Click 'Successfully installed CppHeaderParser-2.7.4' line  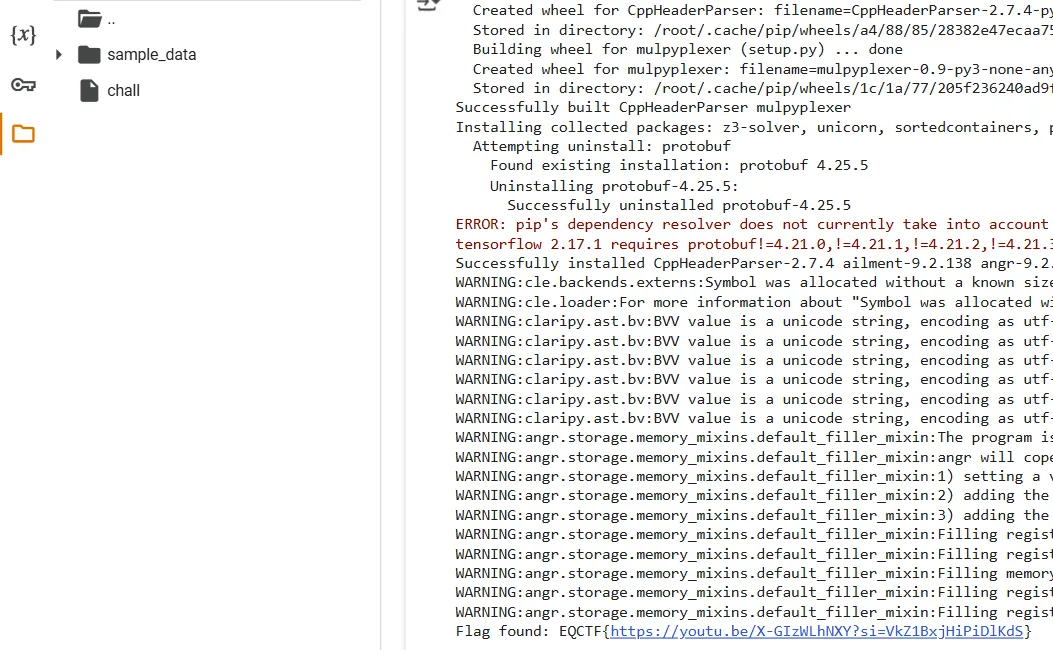pyautogui.click(x=753, y=263)
